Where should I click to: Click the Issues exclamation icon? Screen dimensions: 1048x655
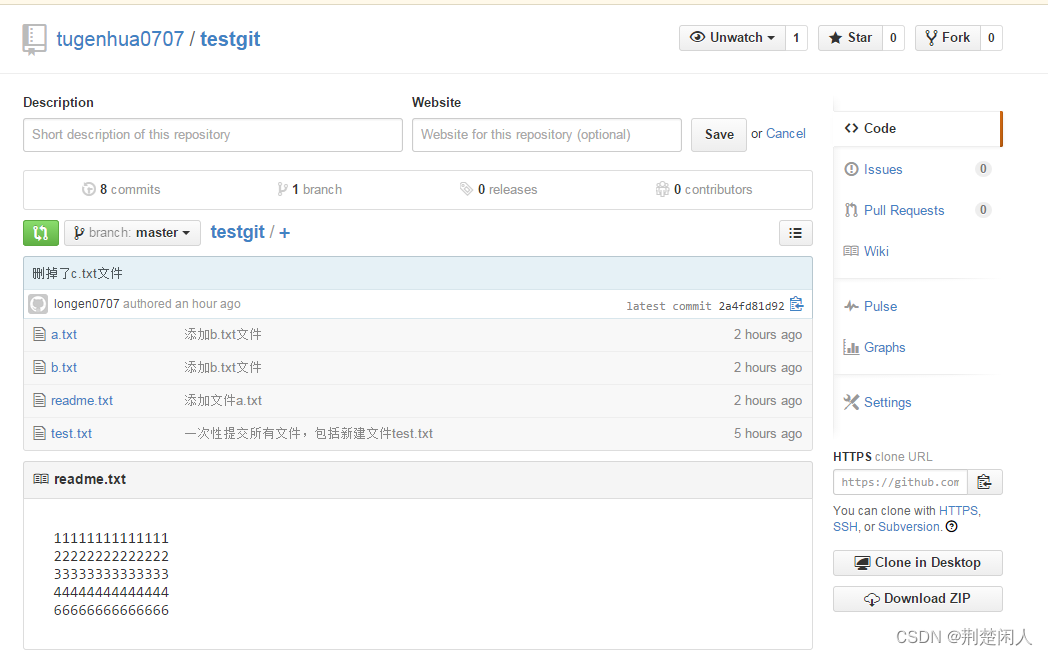point(851,169)
